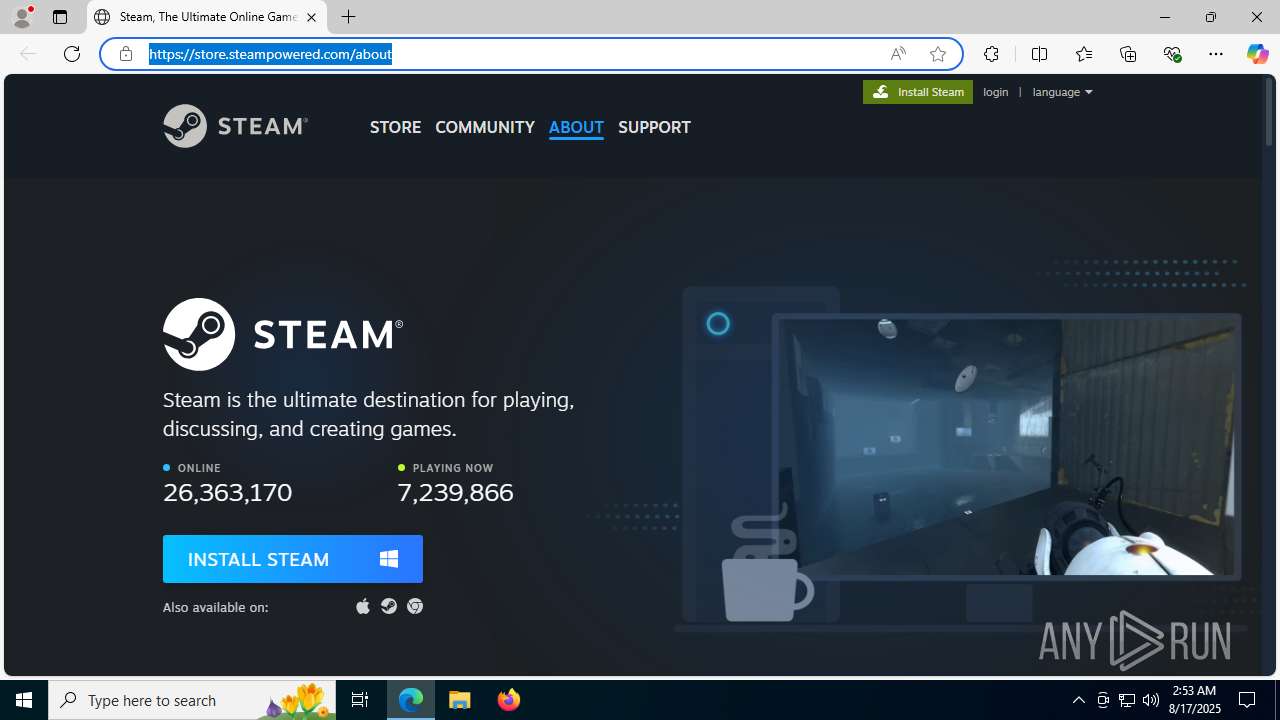This screenshot has width=1280, height=720.
Task: Open Browser essentials heart icon
Action: point(1172,54)
